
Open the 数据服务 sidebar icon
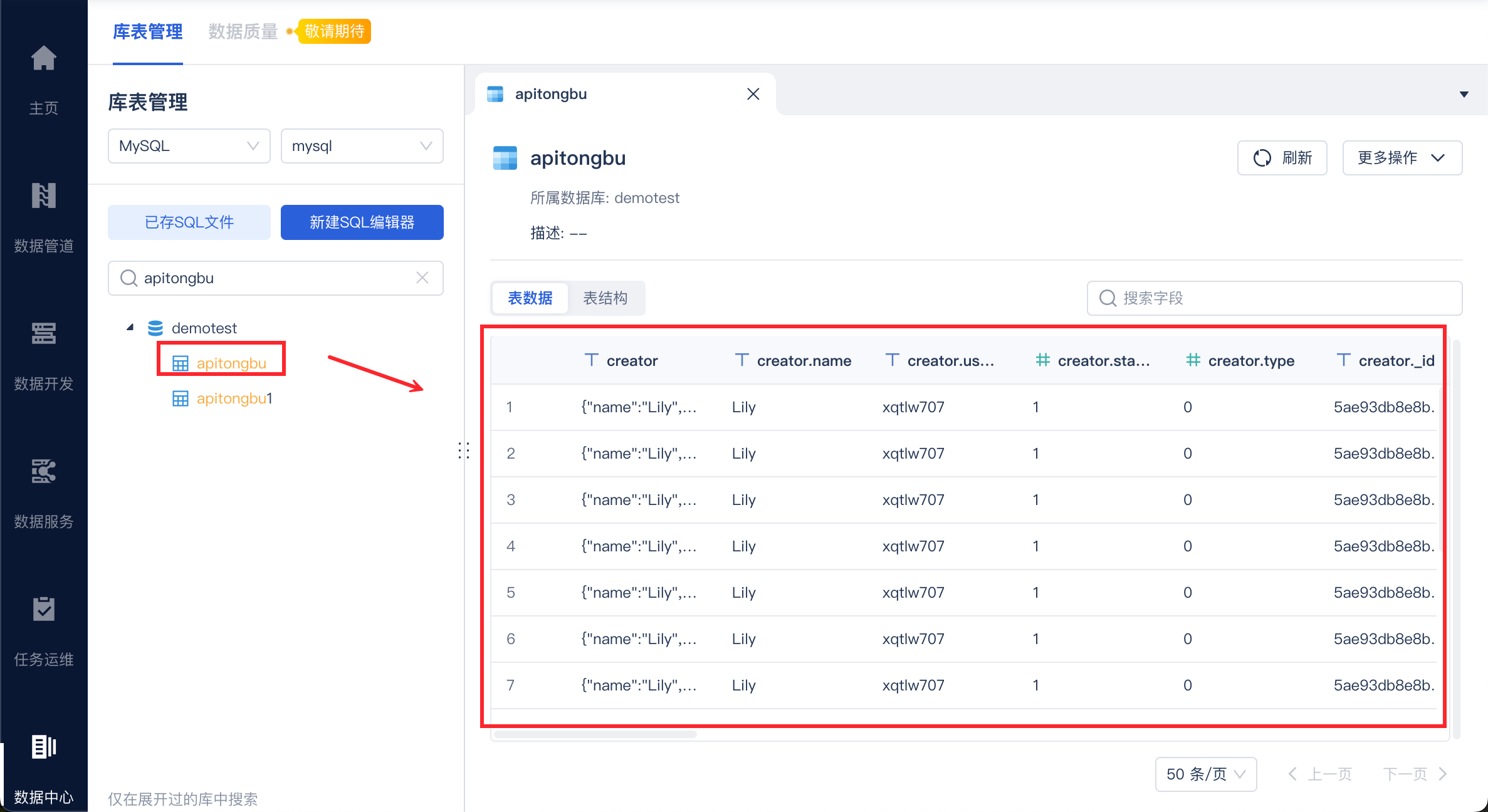tap(43, 472)
